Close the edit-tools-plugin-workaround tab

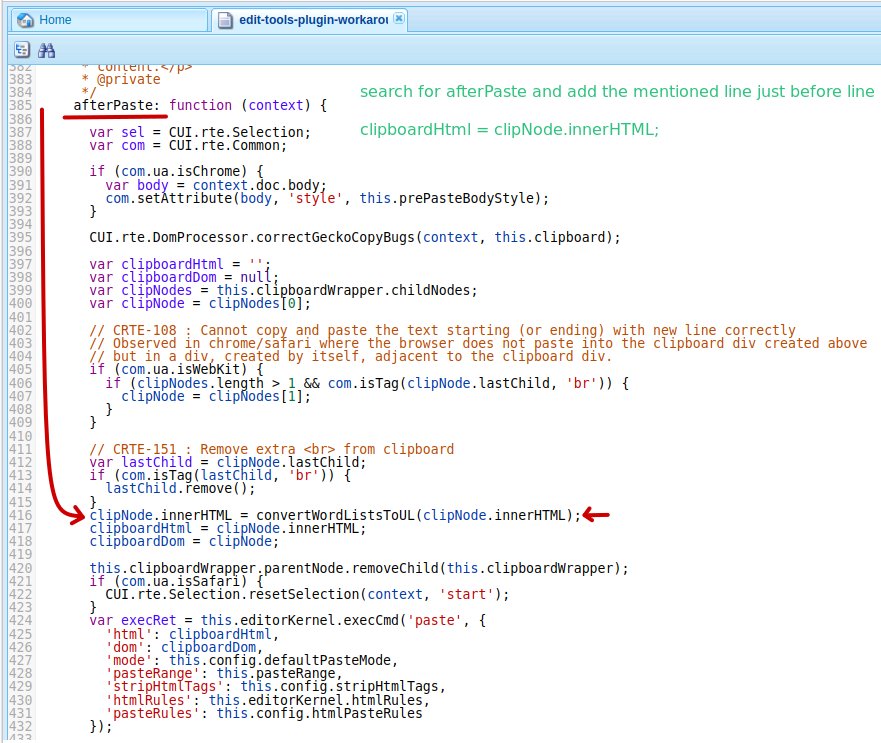399,18
